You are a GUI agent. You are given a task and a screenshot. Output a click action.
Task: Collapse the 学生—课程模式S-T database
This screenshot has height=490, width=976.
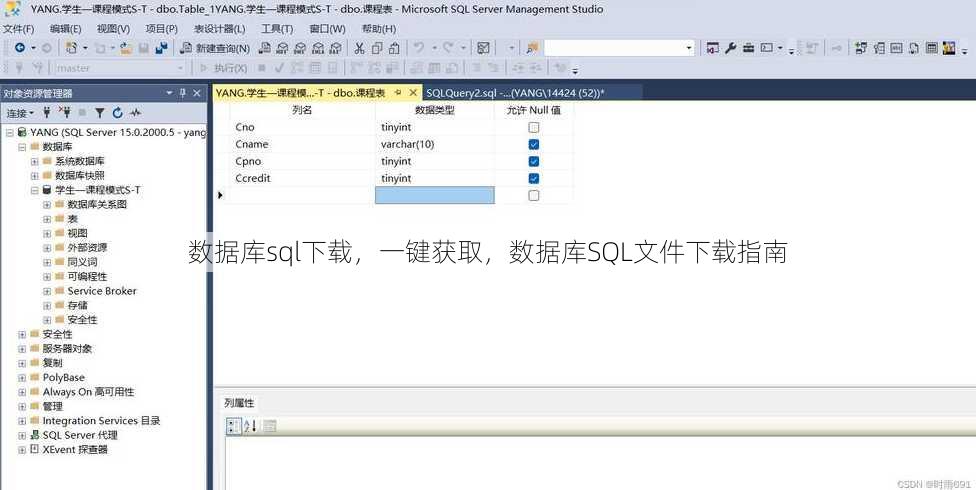[x=34, y=190]
